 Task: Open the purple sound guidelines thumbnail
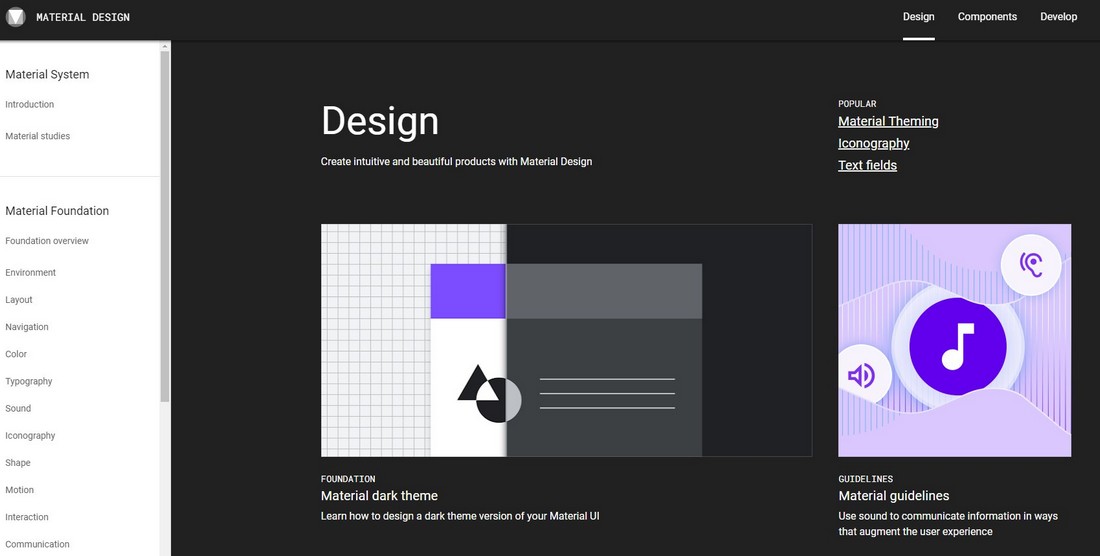(x=954, y=340)
